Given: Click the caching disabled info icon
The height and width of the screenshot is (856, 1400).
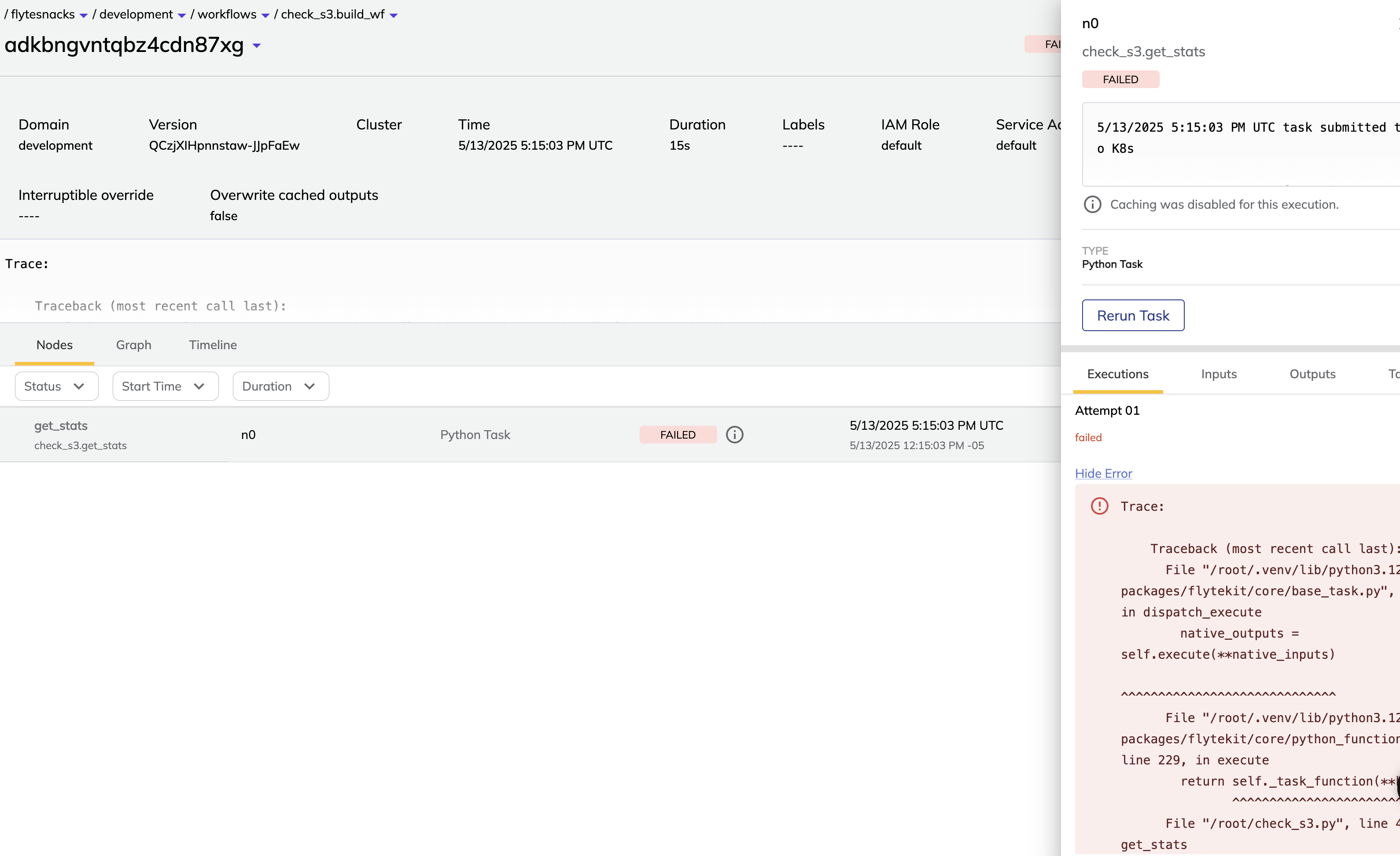Looking at the screenshot, I should tap(1092, 204).
